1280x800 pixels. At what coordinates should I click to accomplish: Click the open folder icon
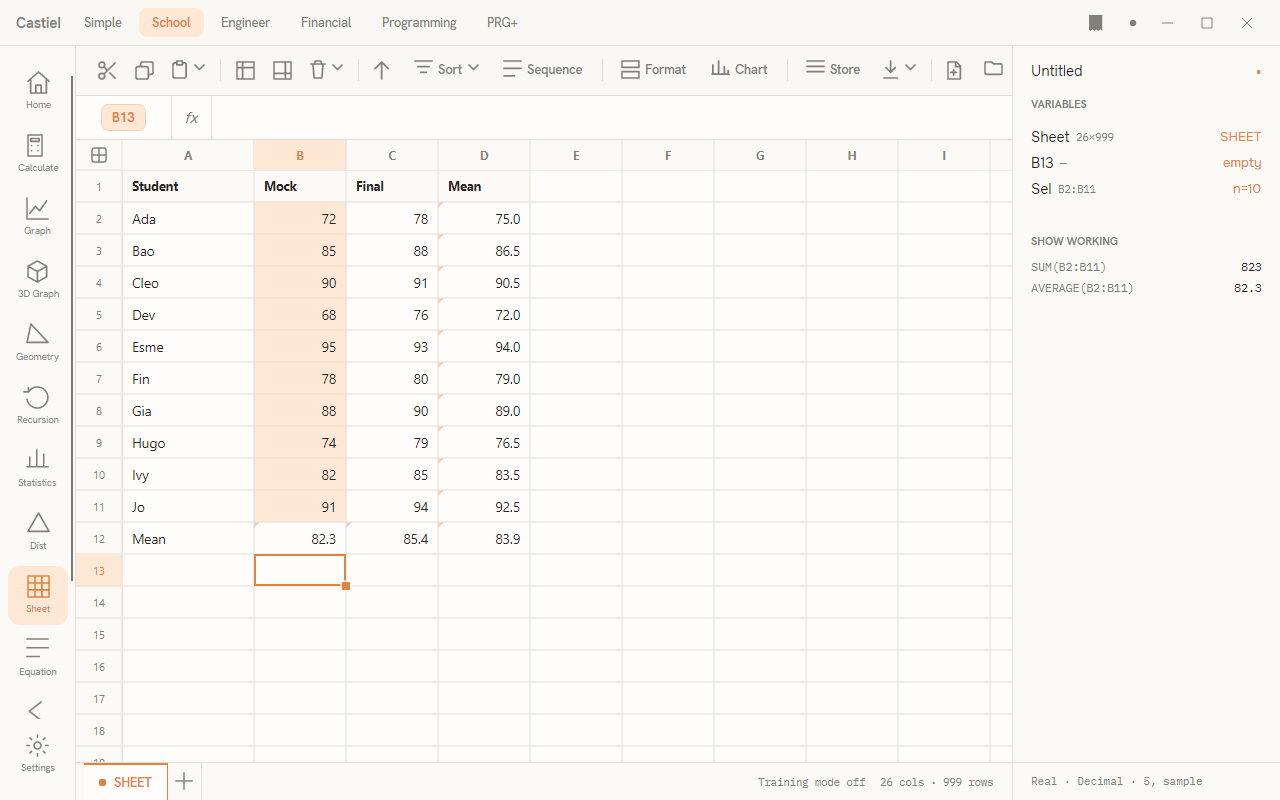pos(993,69)
